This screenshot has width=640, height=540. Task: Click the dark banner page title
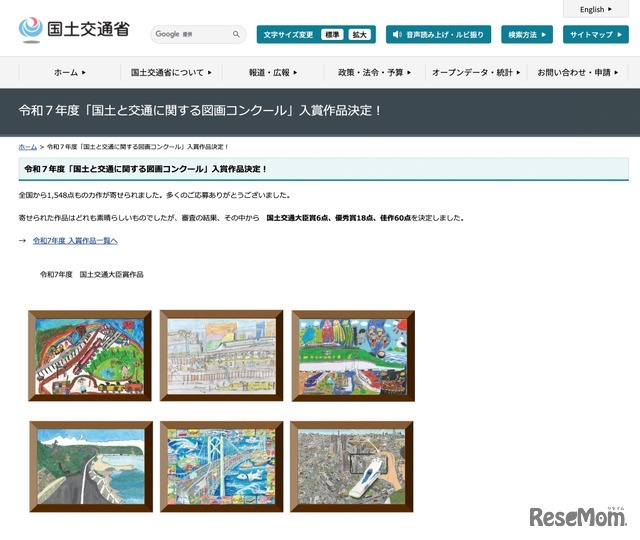coord(200,111)
